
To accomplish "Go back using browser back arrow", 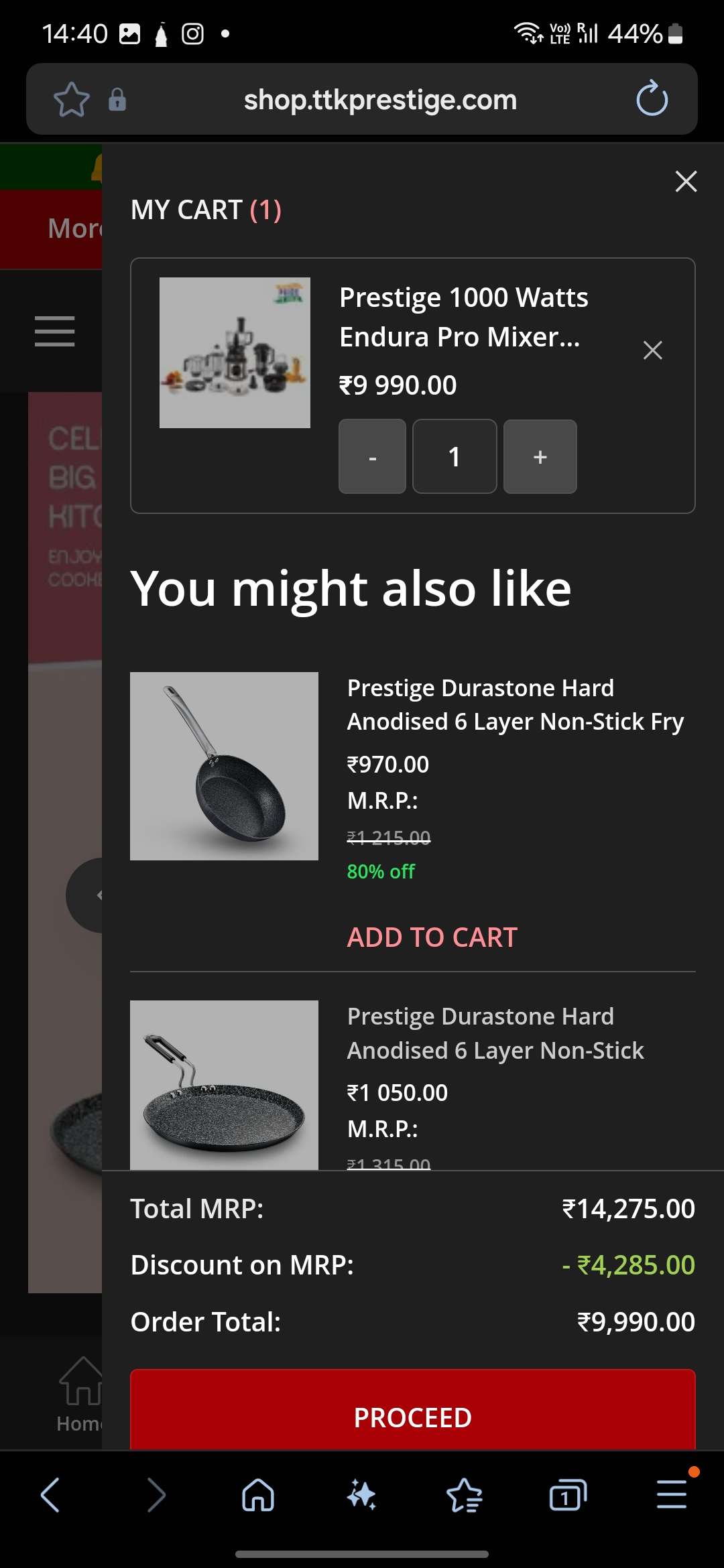I will click(50, 1495).
